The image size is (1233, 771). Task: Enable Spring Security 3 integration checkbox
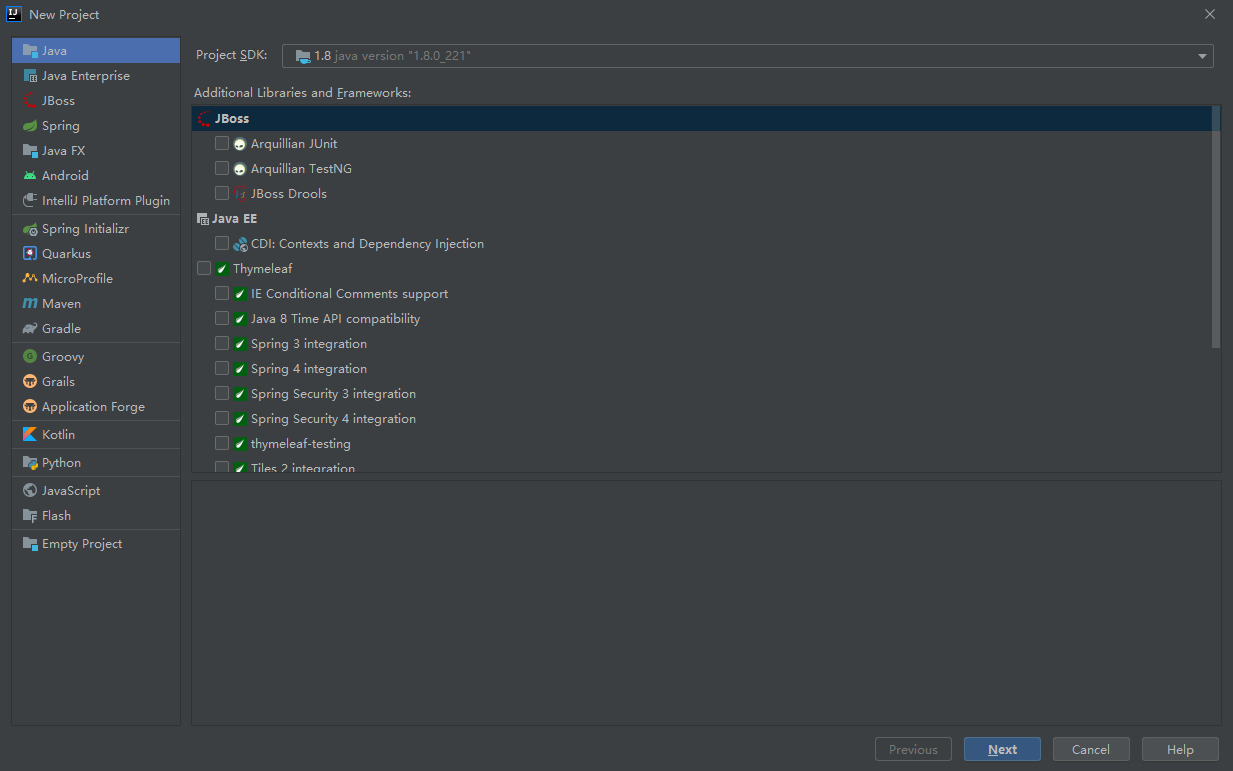coord(222,394)
